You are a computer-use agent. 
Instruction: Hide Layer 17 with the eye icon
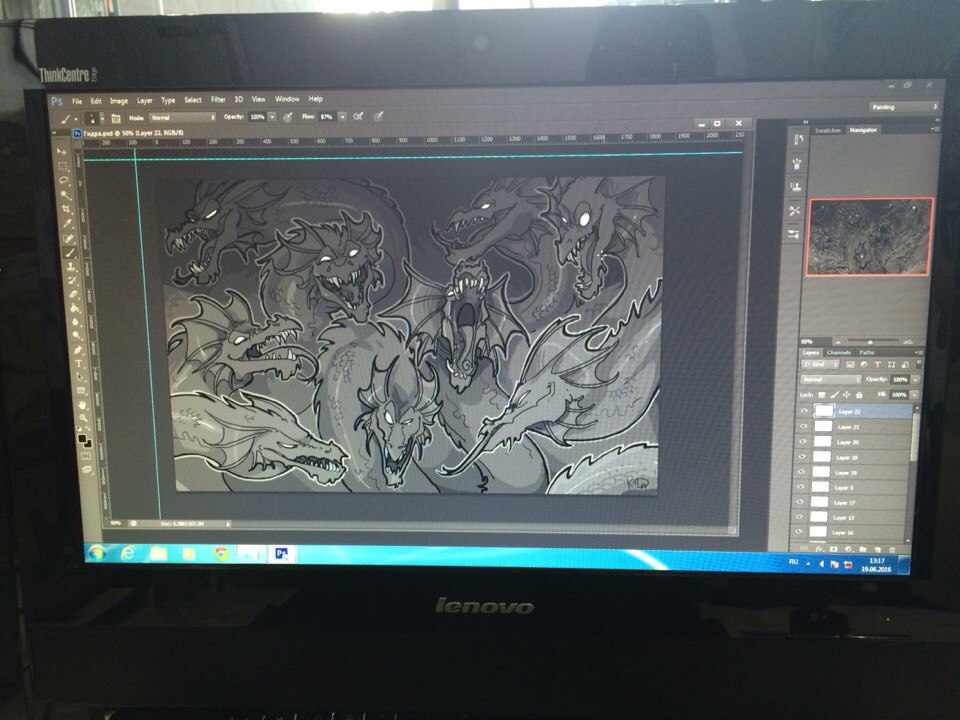(801, 502)
